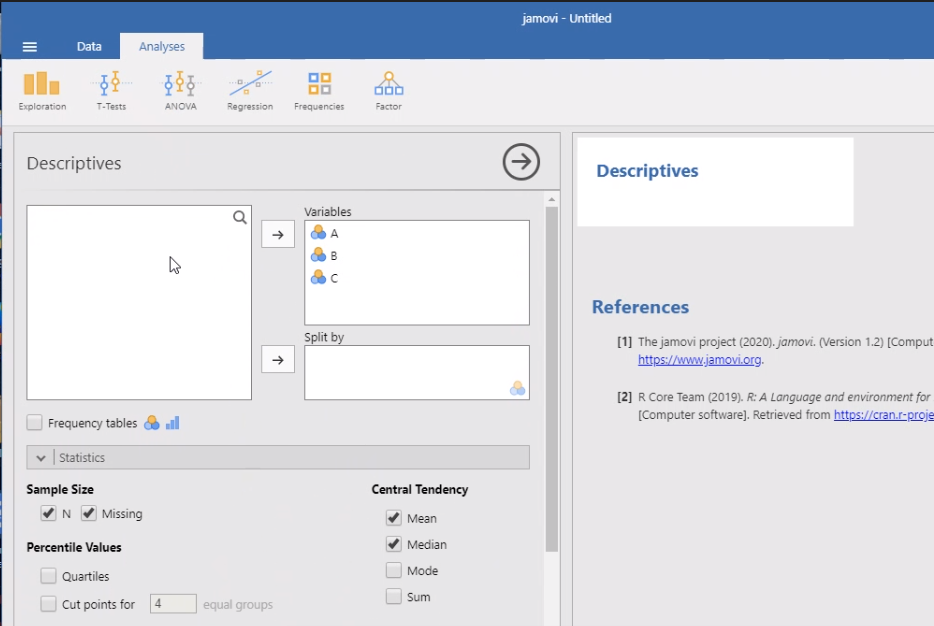This screenshot has width=934, height=626.
Task: Click the scrollbar up arrow in options
Action: [552, 200]
